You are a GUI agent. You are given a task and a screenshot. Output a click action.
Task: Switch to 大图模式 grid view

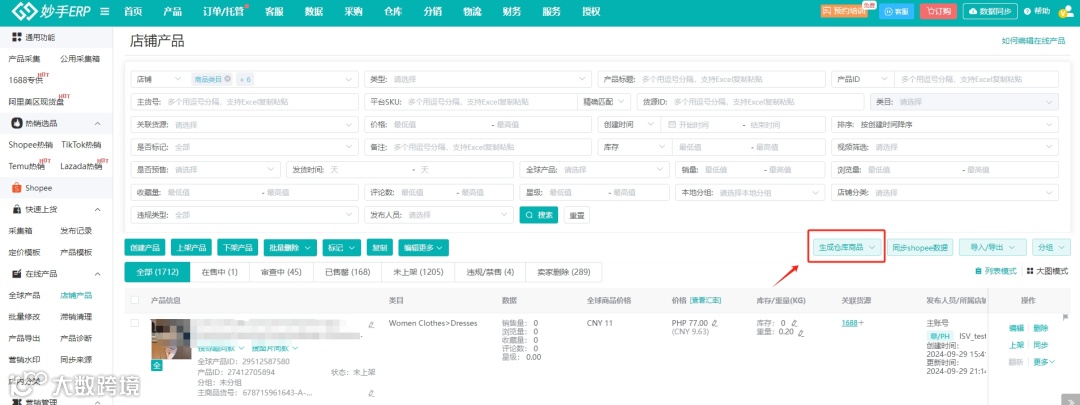[x=1047, y=271]
